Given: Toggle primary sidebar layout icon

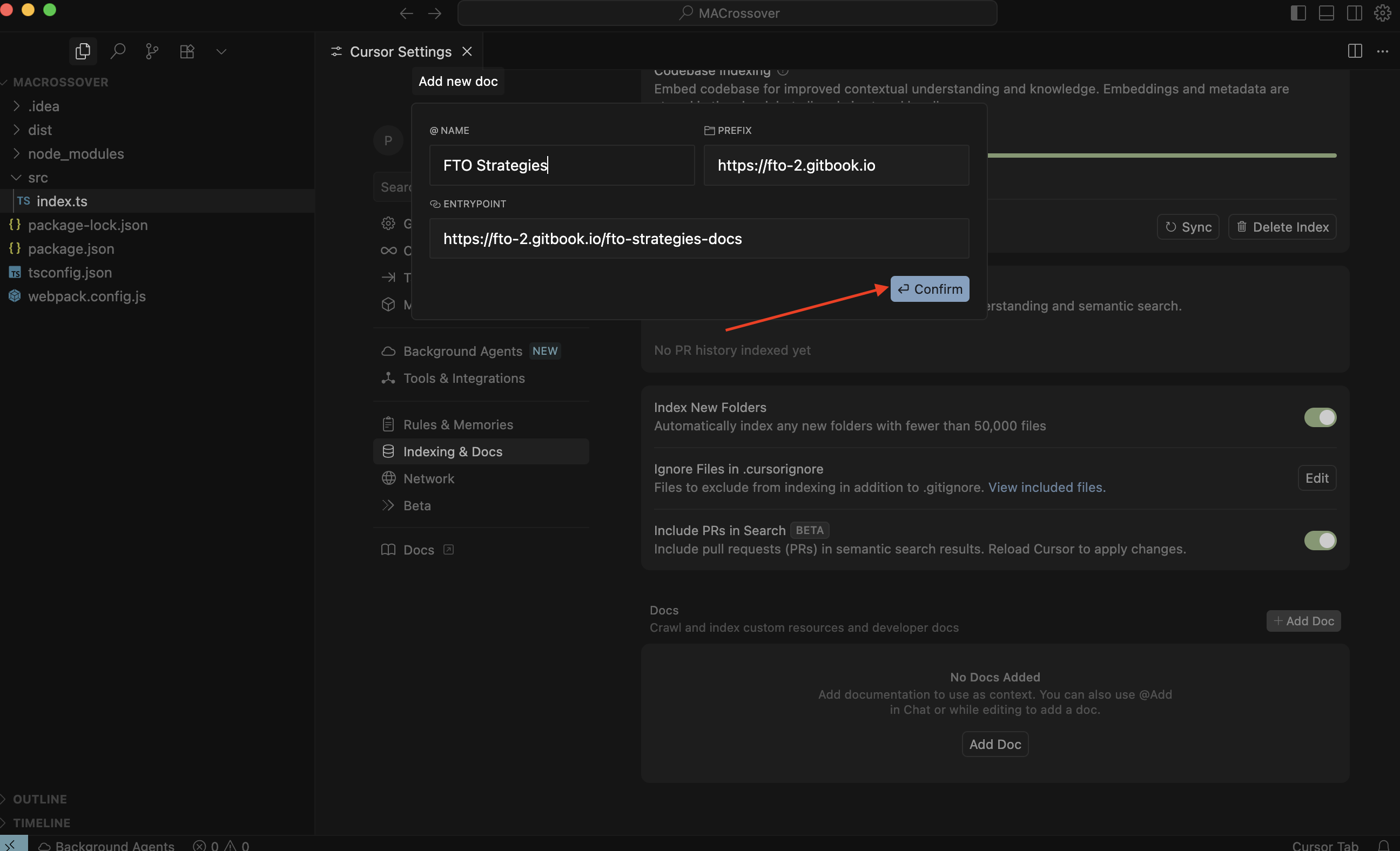Looking at the screenshot, I should pyautogui.click(x=1298, y=12).
